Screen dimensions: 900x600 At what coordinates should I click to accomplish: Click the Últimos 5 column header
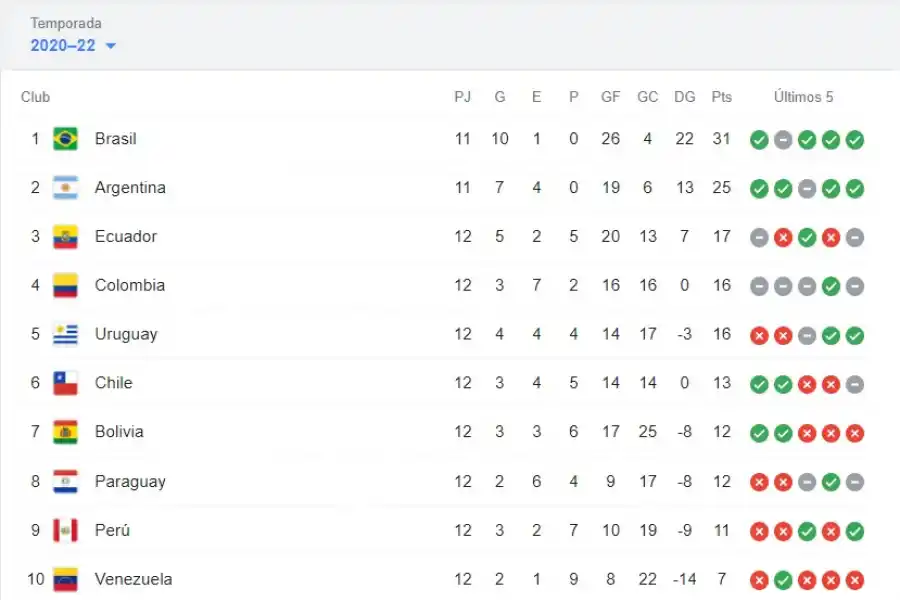coord(803,97)
